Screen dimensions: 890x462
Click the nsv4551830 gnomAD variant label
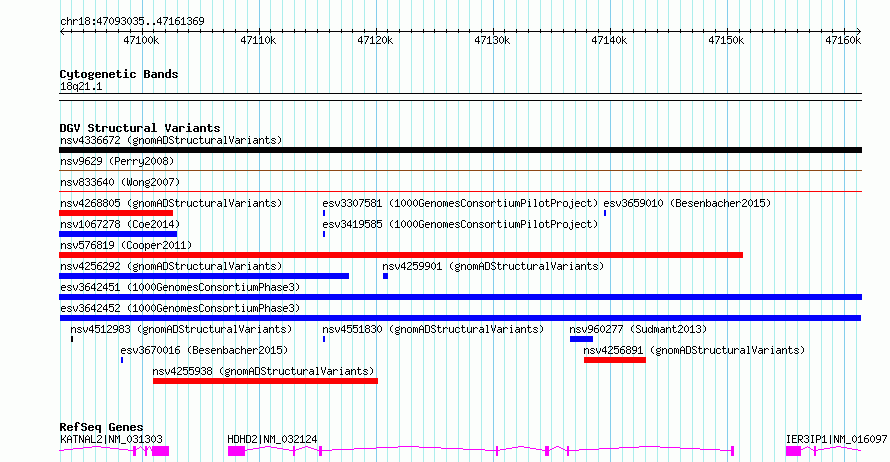(433, 329)
